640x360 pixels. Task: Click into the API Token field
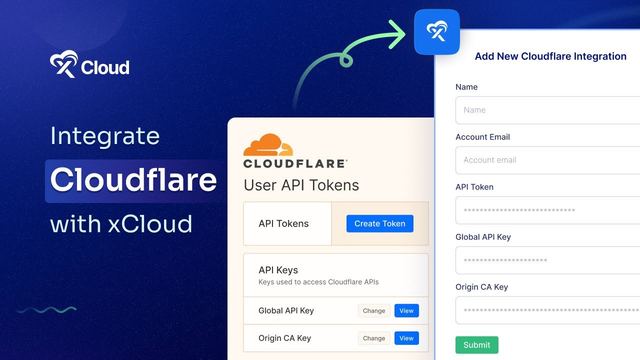click(x=548, y=210)
